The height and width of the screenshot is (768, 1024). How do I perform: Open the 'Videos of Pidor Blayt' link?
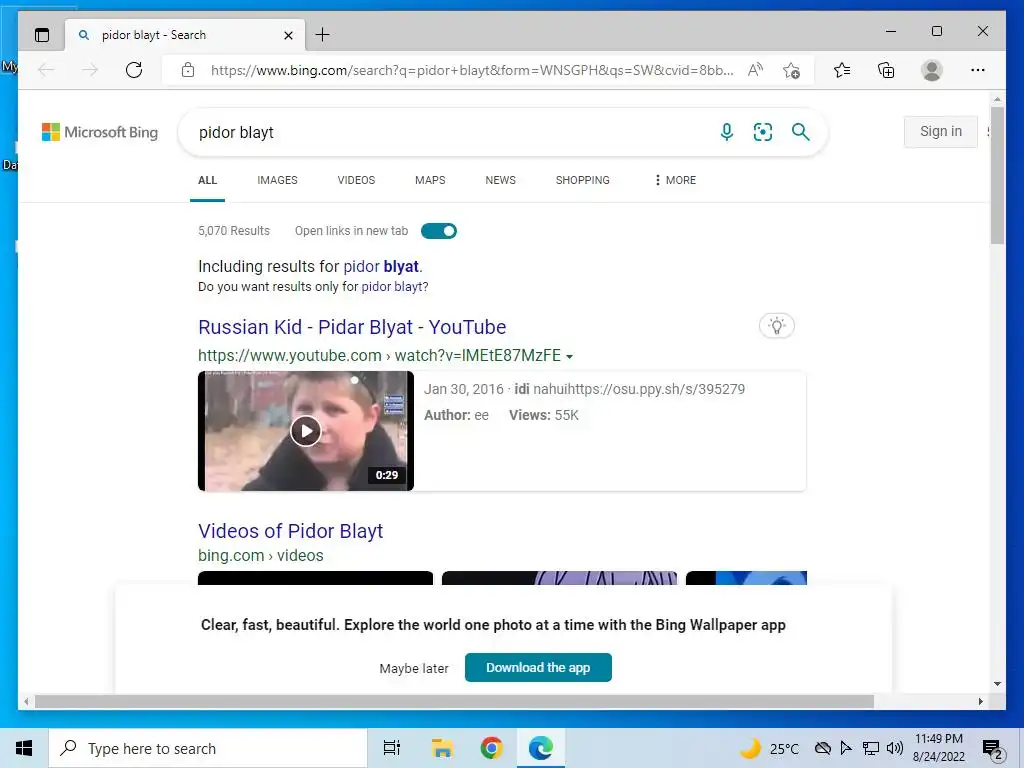[x=291, y=531]
